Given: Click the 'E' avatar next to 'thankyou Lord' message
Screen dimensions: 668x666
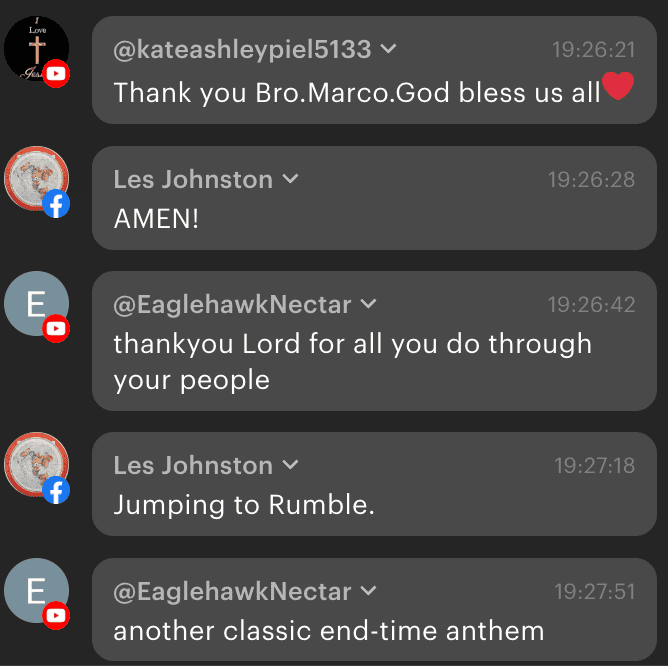Looking at the screenshot, I should tap(35, 302).
